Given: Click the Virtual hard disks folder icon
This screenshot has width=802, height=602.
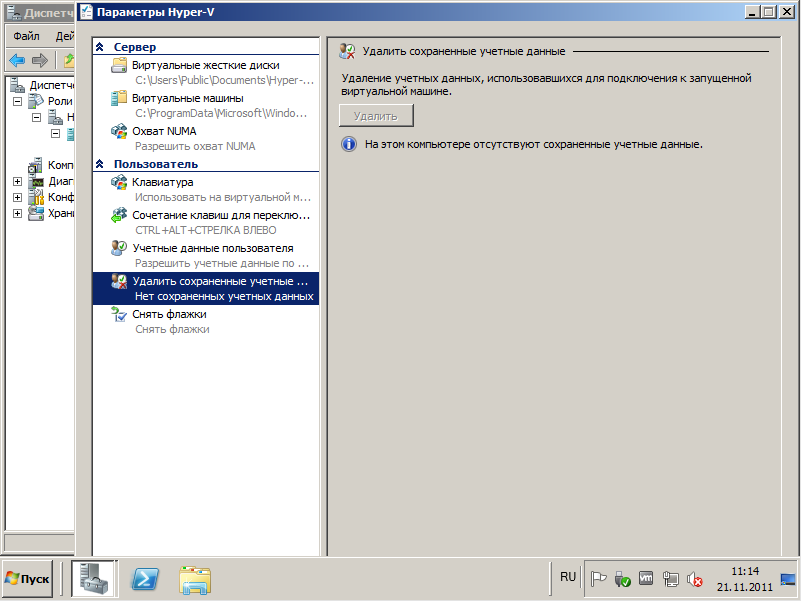Looking at the screenshot, I should tap(119, 65).
